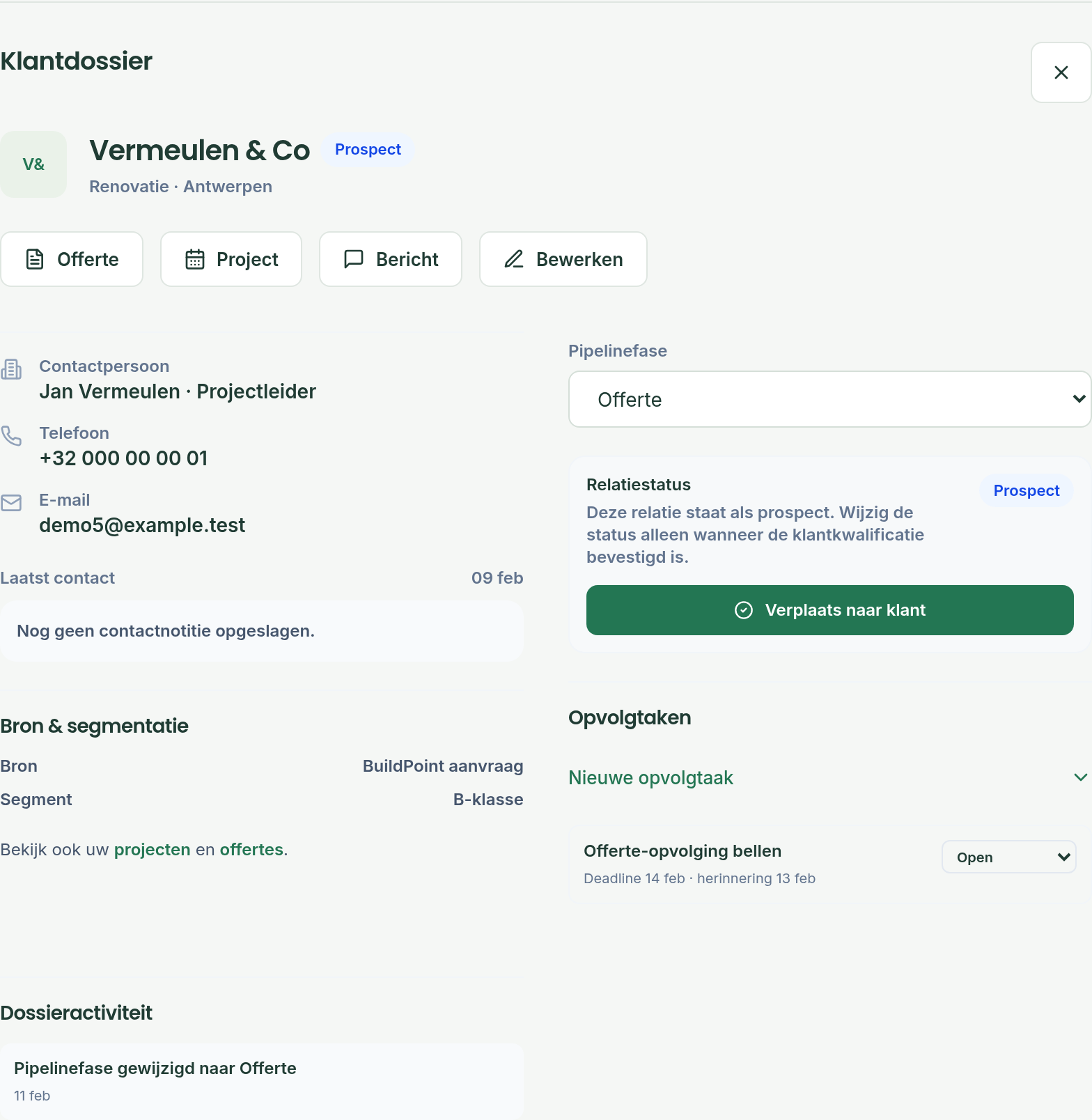Image resolution: width=1092 pixels, height=1120 pixels.
Task: Open the Open status dropdown for Offerte-opvolging bellen
Action: [x=1008, y=857]
